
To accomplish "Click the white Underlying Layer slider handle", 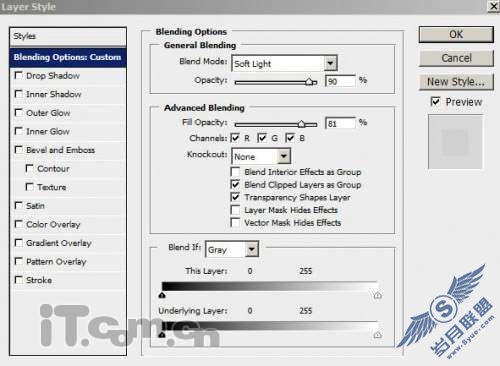I will click(x=377, y=335).
